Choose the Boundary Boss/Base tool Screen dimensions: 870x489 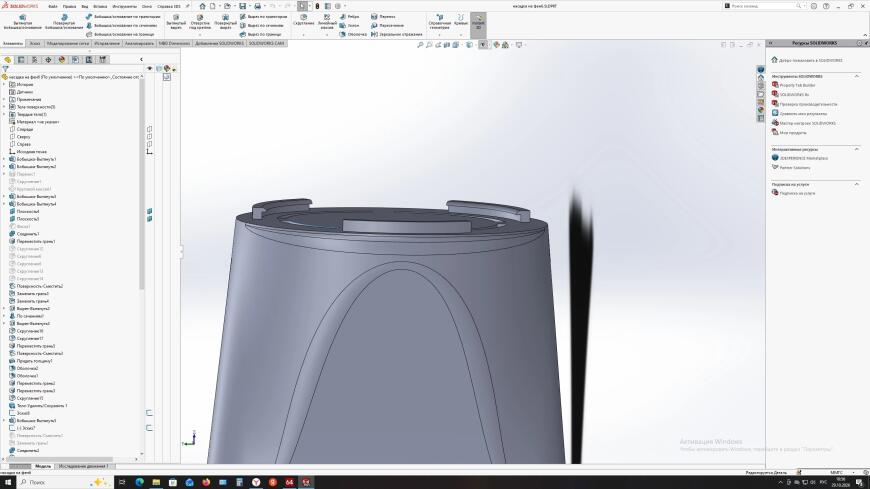click(120, 34)
